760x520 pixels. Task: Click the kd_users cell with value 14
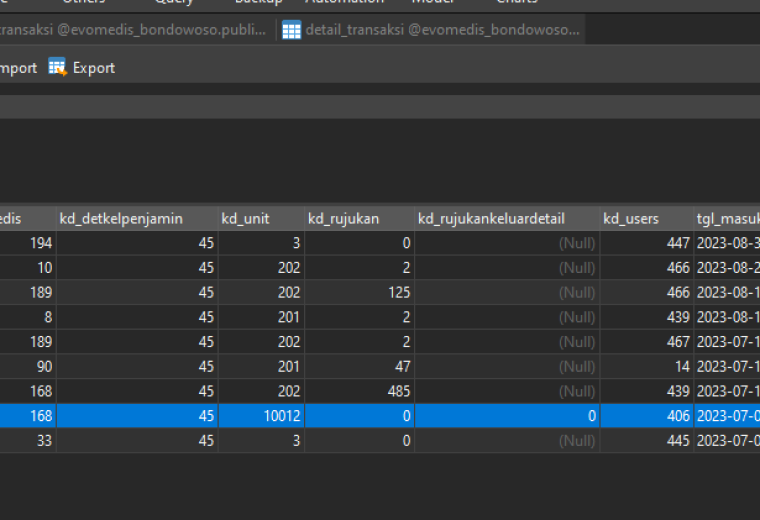click(x=647, y=366)
